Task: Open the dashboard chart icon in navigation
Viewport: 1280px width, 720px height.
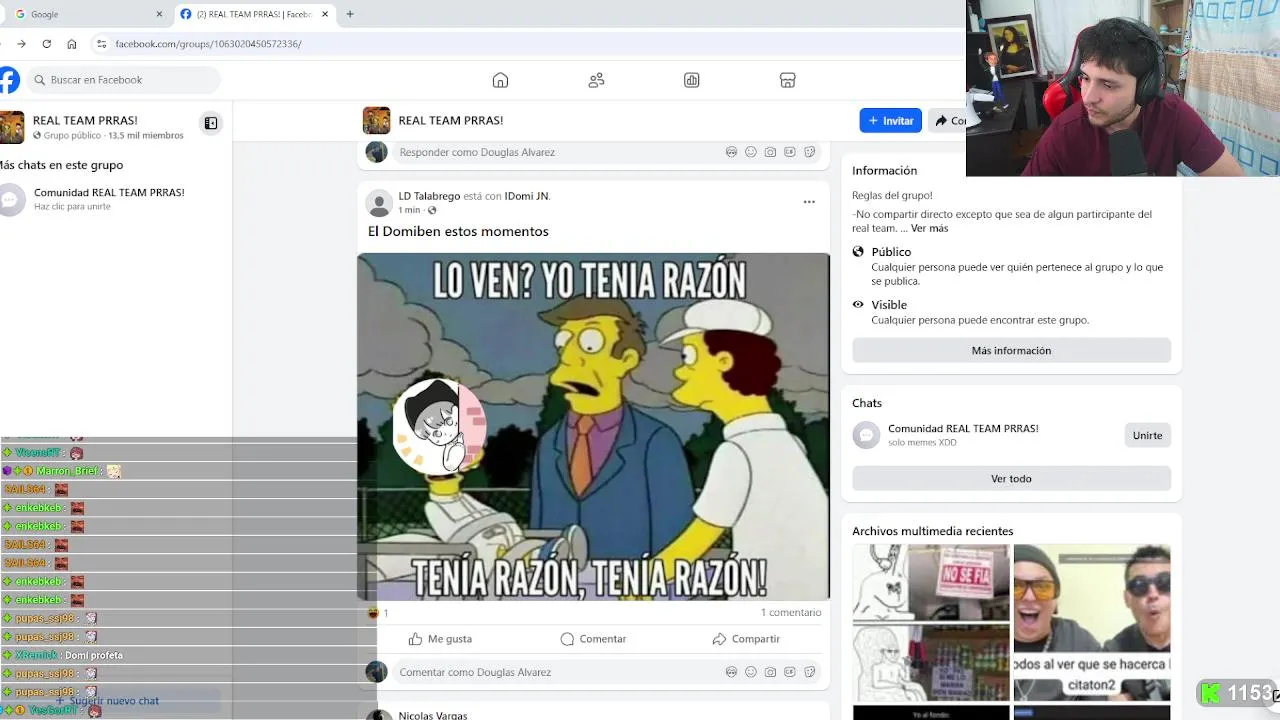Action: click(x=691, y=80)
